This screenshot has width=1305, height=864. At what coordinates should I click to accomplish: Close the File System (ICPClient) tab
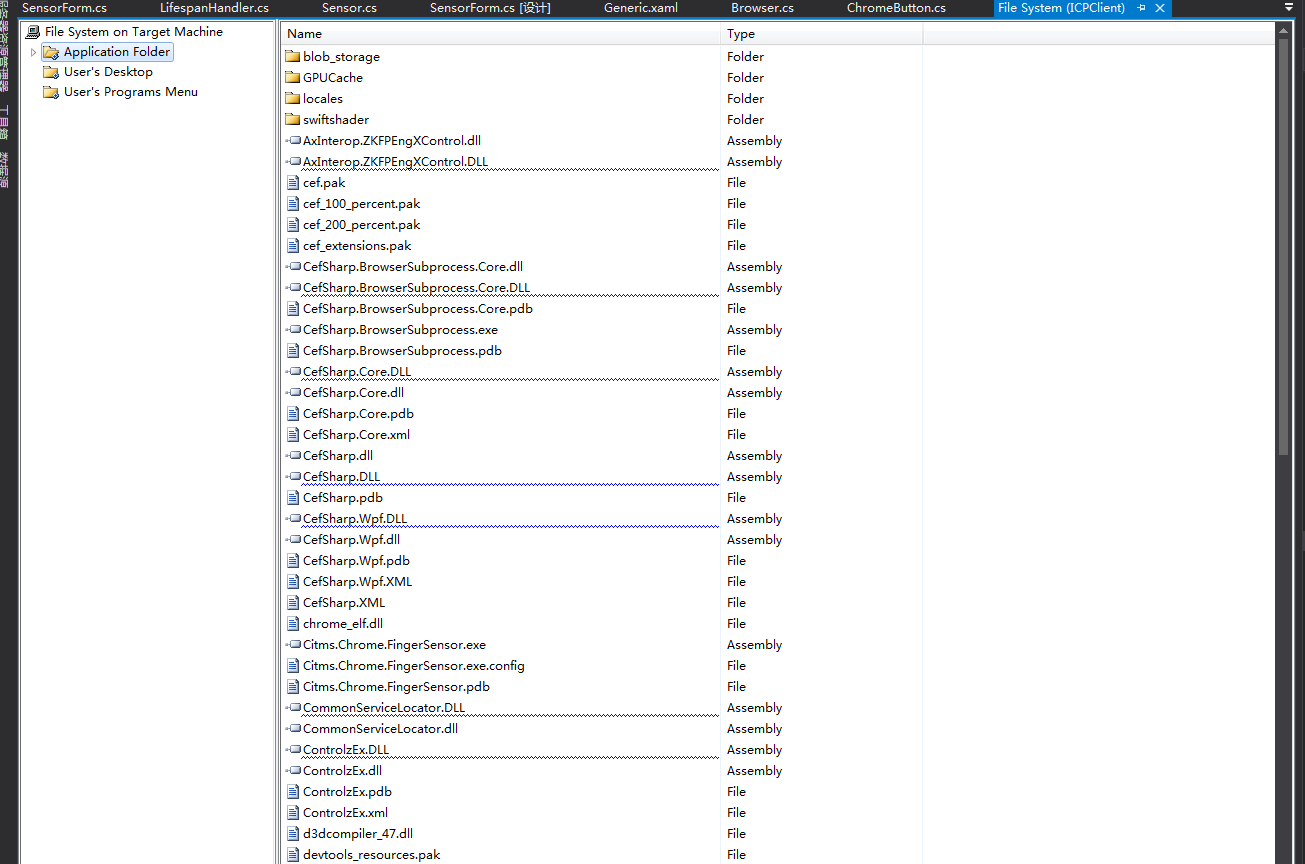click(1160, 8)
